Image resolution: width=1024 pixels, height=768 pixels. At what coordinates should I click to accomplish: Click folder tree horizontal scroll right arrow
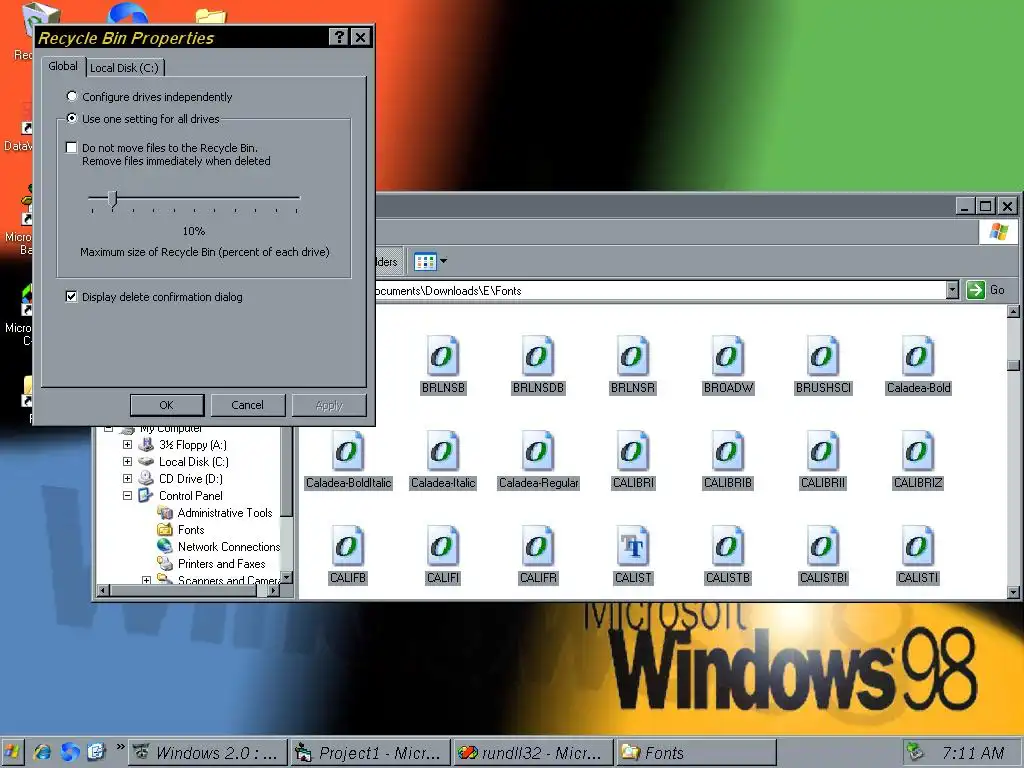click(x=274, y=590)
